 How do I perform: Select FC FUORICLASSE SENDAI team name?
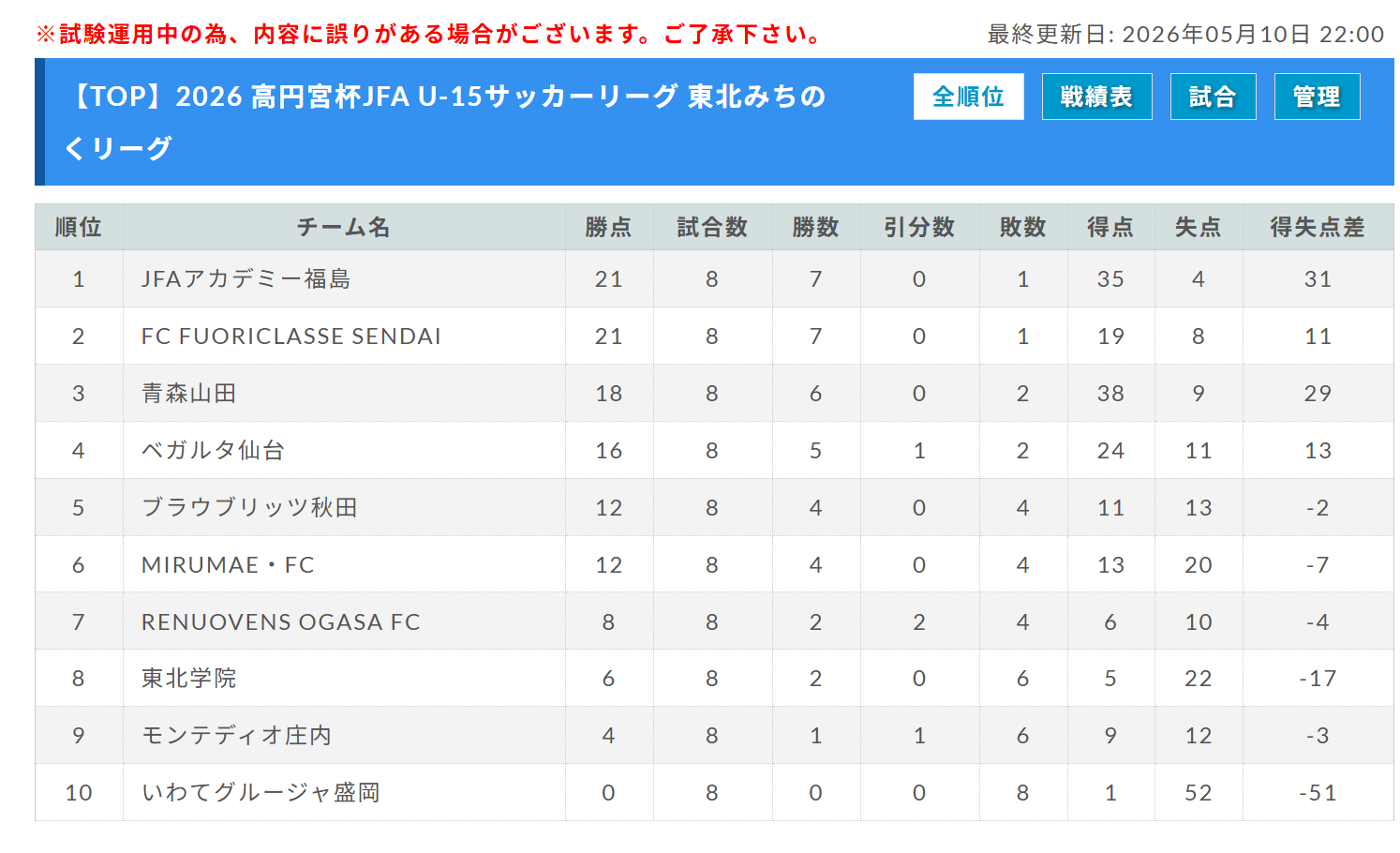pyautogui.click(x=290, y=336)
